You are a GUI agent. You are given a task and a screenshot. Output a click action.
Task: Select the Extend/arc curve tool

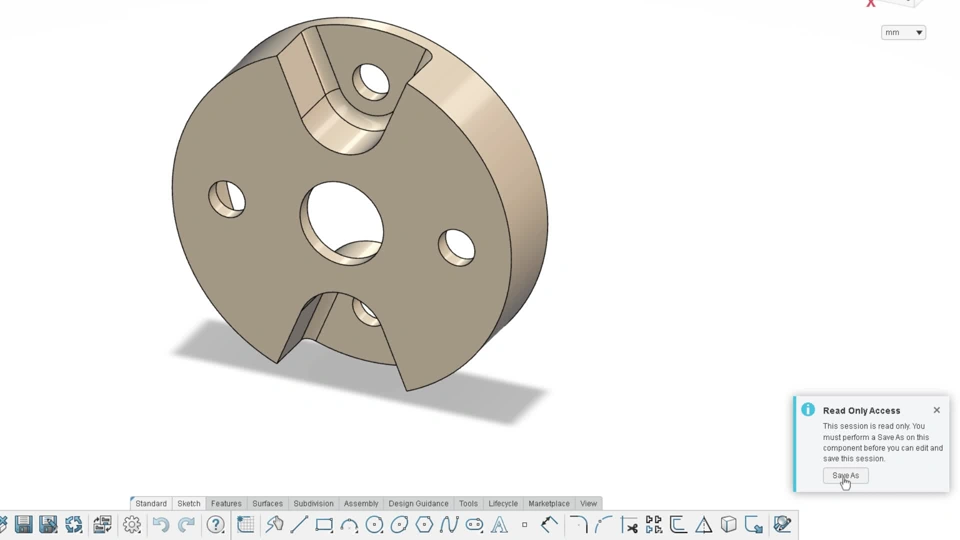[x=603, y=525]
